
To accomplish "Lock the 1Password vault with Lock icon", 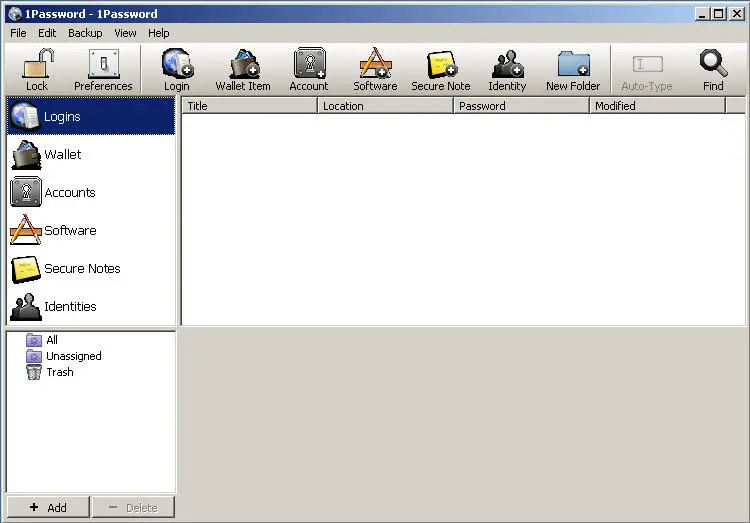I will pyautogui.click(x=37, y=70).
